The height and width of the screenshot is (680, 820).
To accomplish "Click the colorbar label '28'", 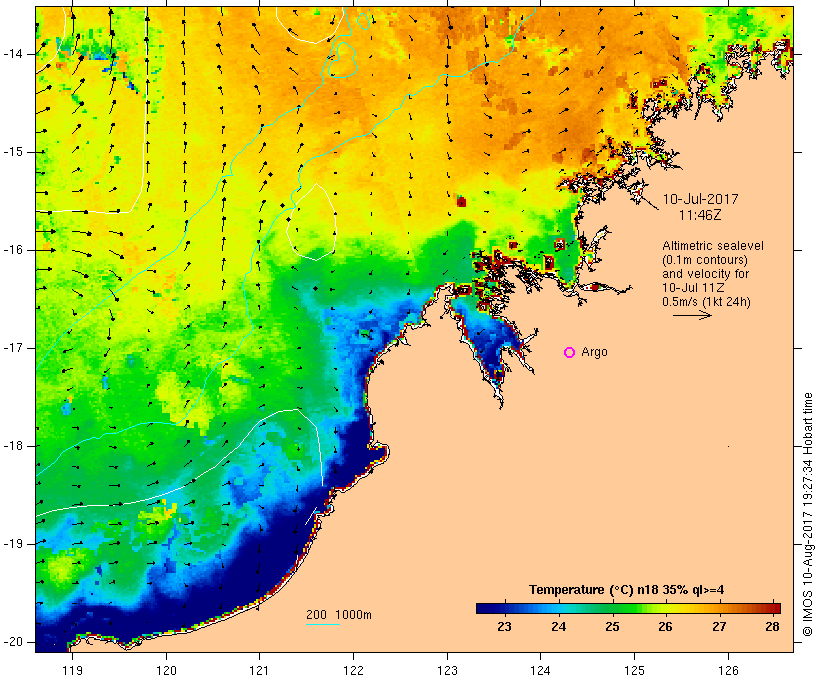I will 772,627.
